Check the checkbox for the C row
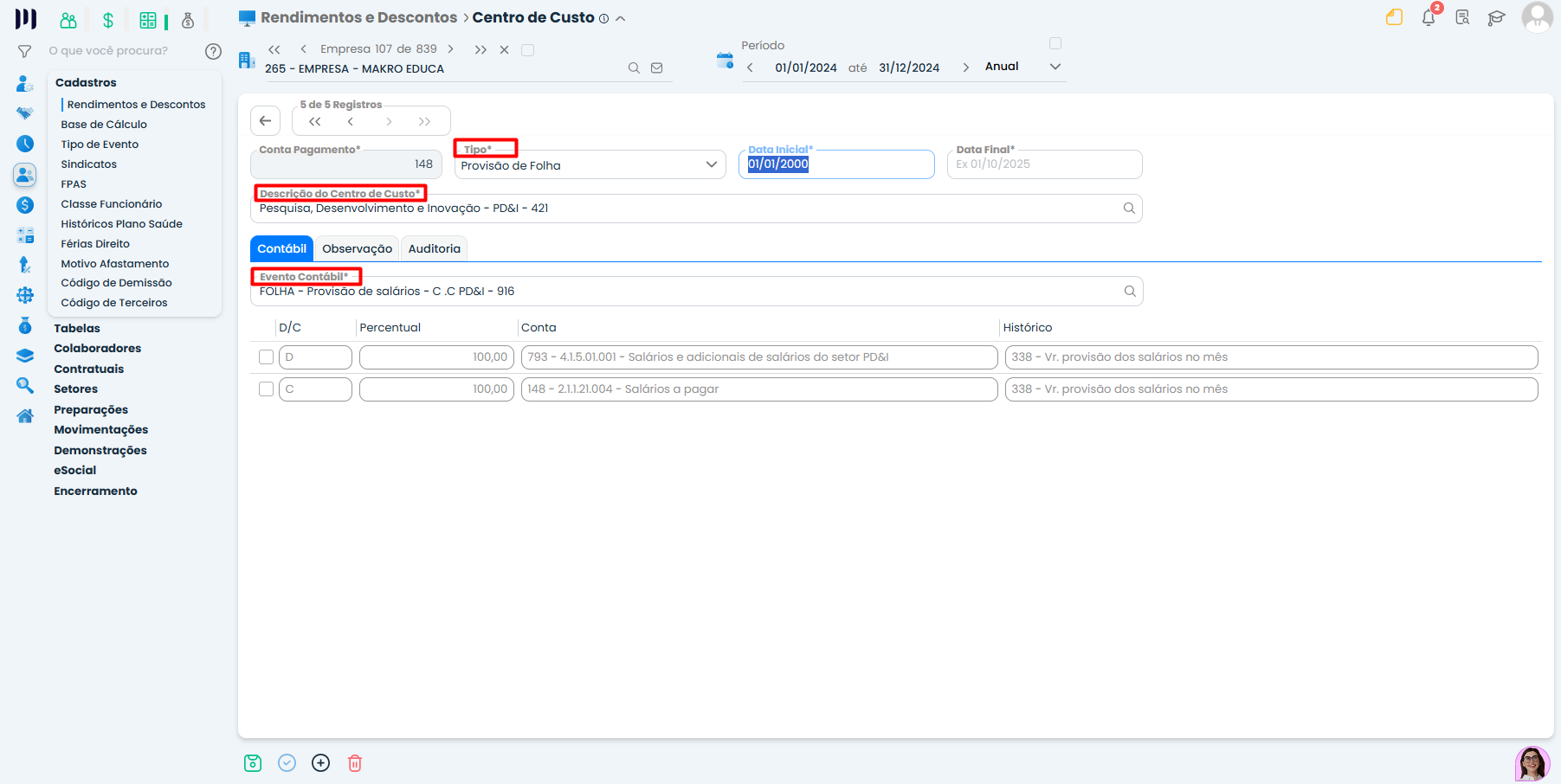Screen dimensions: 1561x784 (x=267, y=389)
